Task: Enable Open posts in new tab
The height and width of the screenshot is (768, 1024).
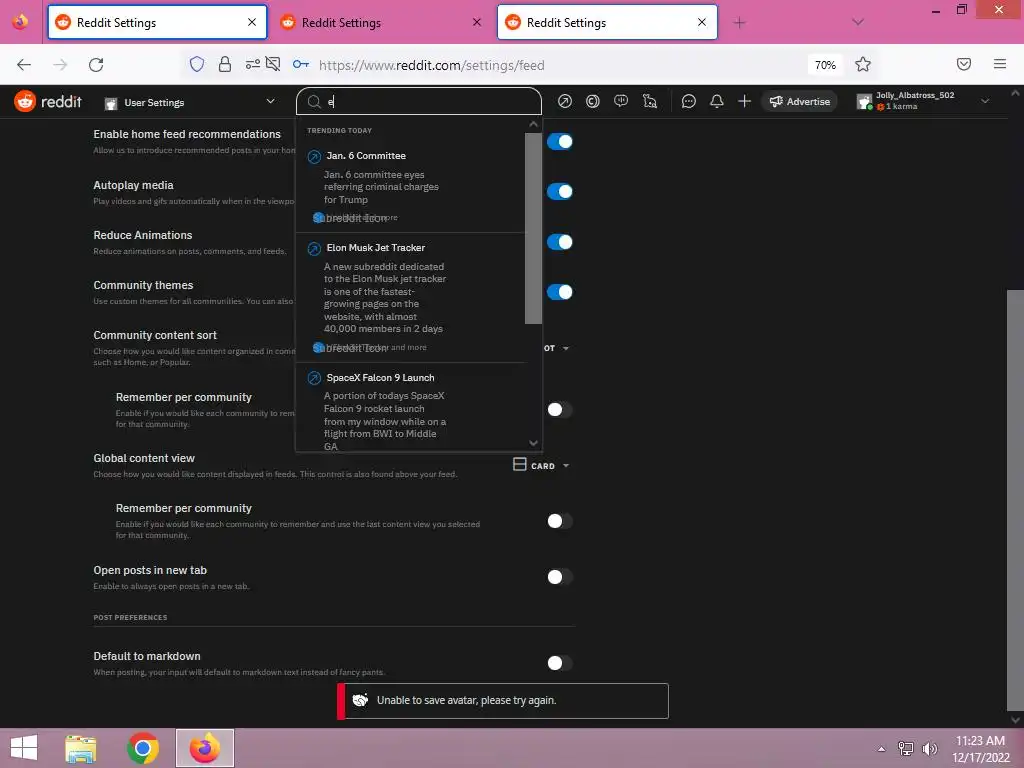Action: point(560,577)
